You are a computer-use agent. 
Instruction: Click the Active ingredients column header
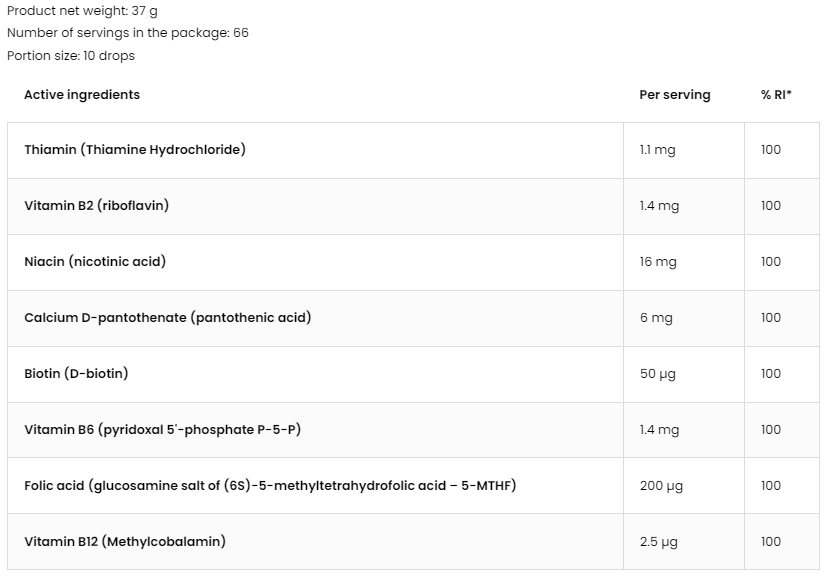pos(82,95)
